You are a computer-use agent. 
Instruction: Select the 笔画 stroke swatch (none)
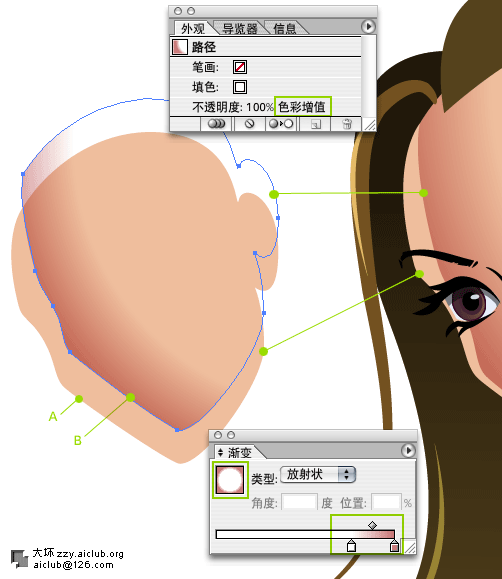(240, 67)
